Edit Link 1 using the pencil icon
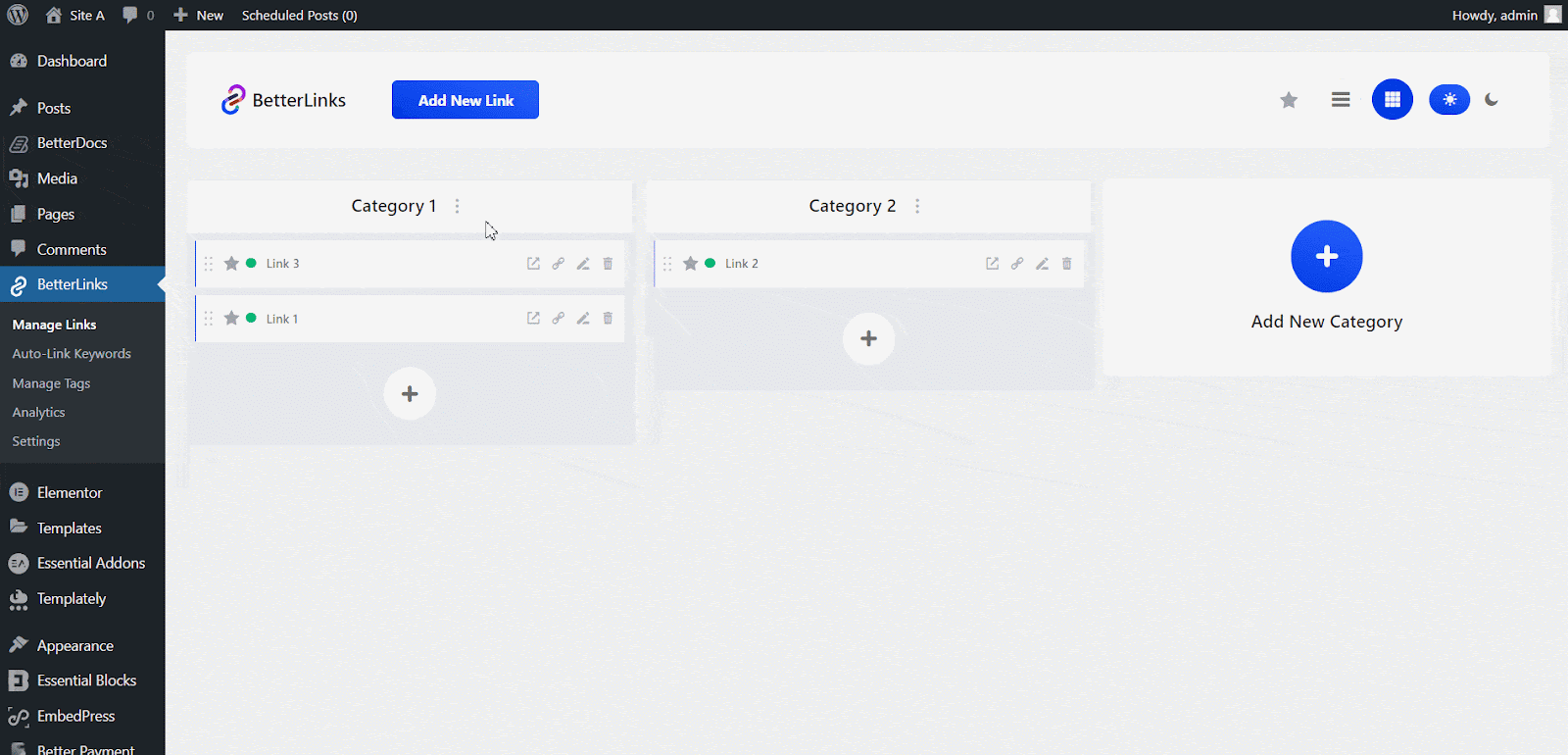The height and width of the screenshot is (755, 1568). tap(583, 319)
